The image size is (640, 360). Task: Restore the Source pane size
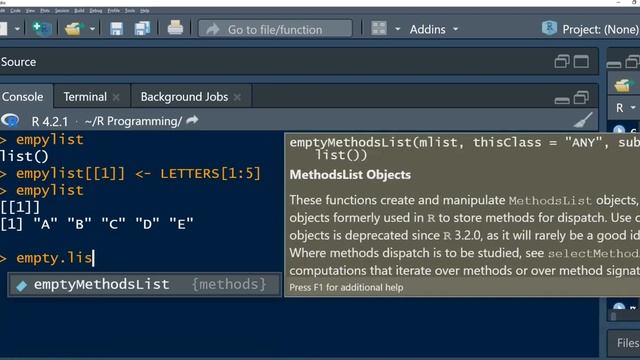562,62
